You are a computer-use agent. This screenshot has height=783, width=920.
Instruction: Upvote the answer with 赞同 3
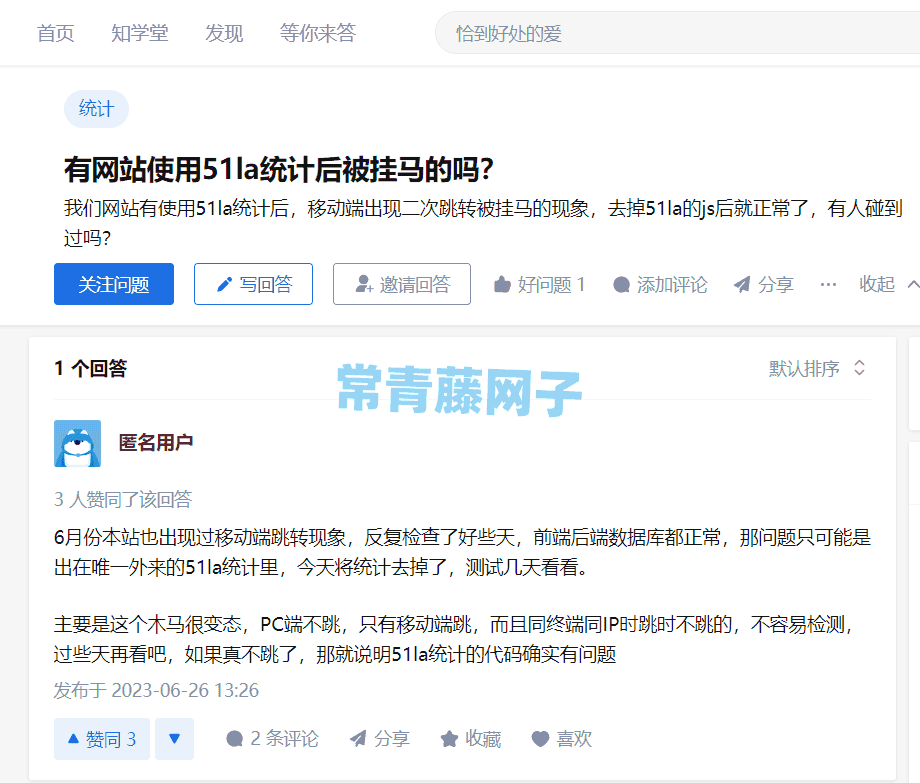(x=102, y=739)
